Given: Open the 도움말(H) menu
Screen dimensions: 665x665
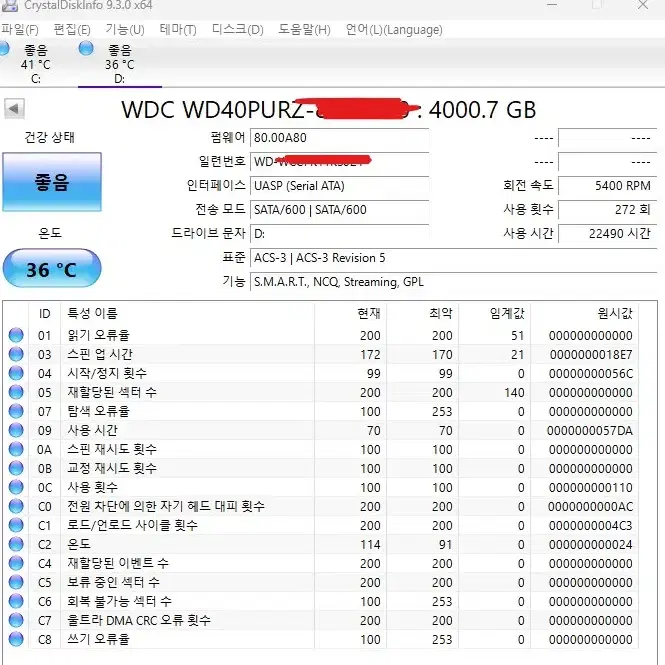Looking at the screenshot, I should 304,30.
